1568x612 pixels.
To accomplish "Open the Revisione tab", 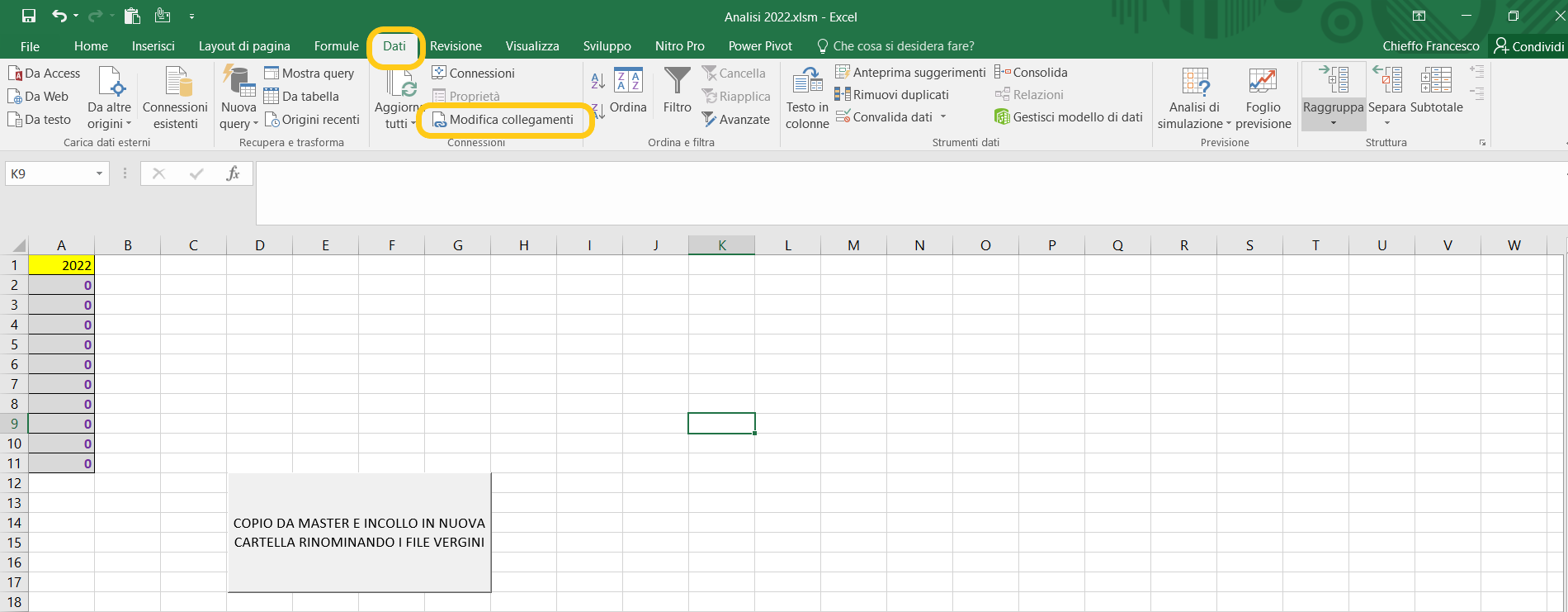I will pyautogui.click(x=456, y=46).
